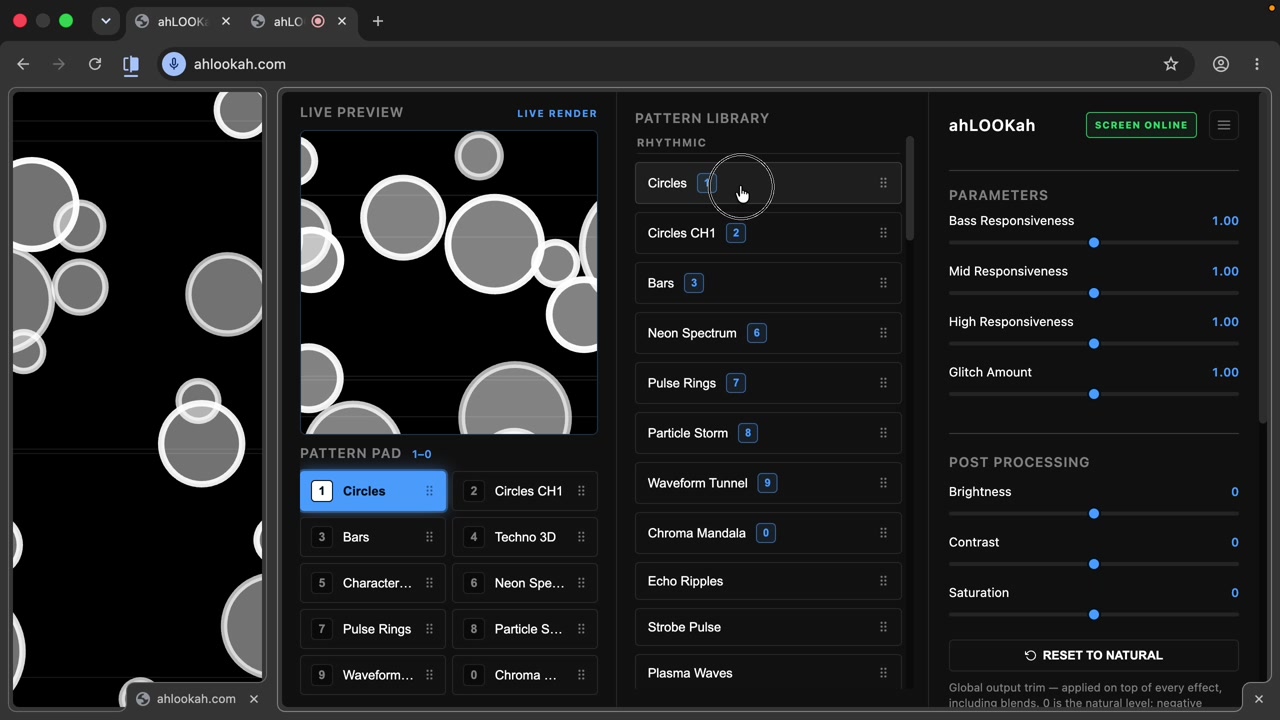Click the drag handle on Techno 3D pad
Viewport: 1280px width, 720px height.
click(x=581, y=537)
